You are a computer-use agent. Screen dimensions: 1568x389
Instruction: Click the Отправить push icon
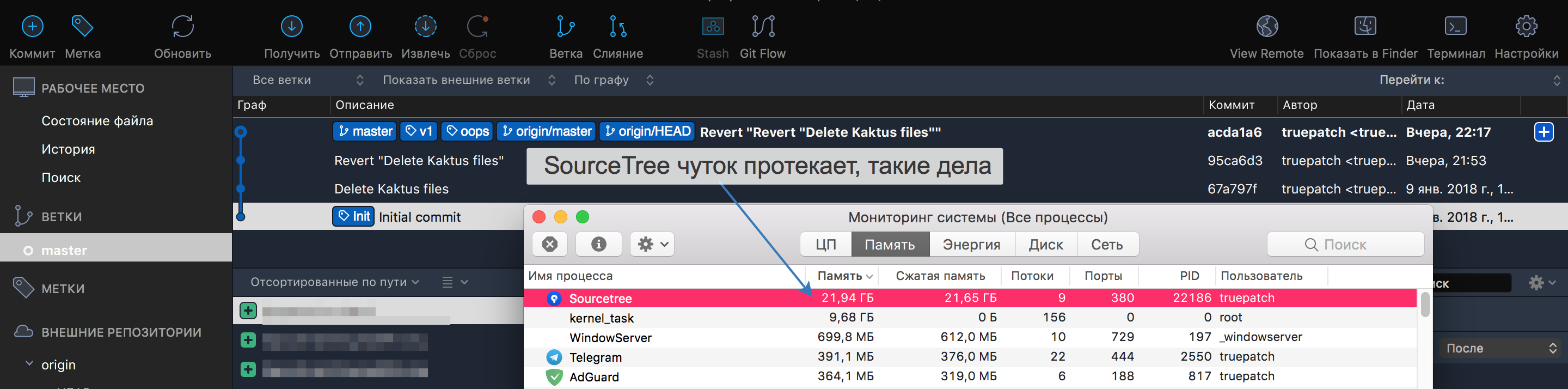(360, 26)
